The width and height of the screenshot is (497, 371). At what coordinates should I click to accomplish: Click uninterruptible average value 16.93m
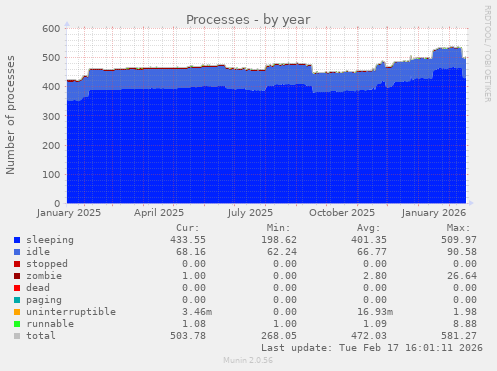point(375,312)
